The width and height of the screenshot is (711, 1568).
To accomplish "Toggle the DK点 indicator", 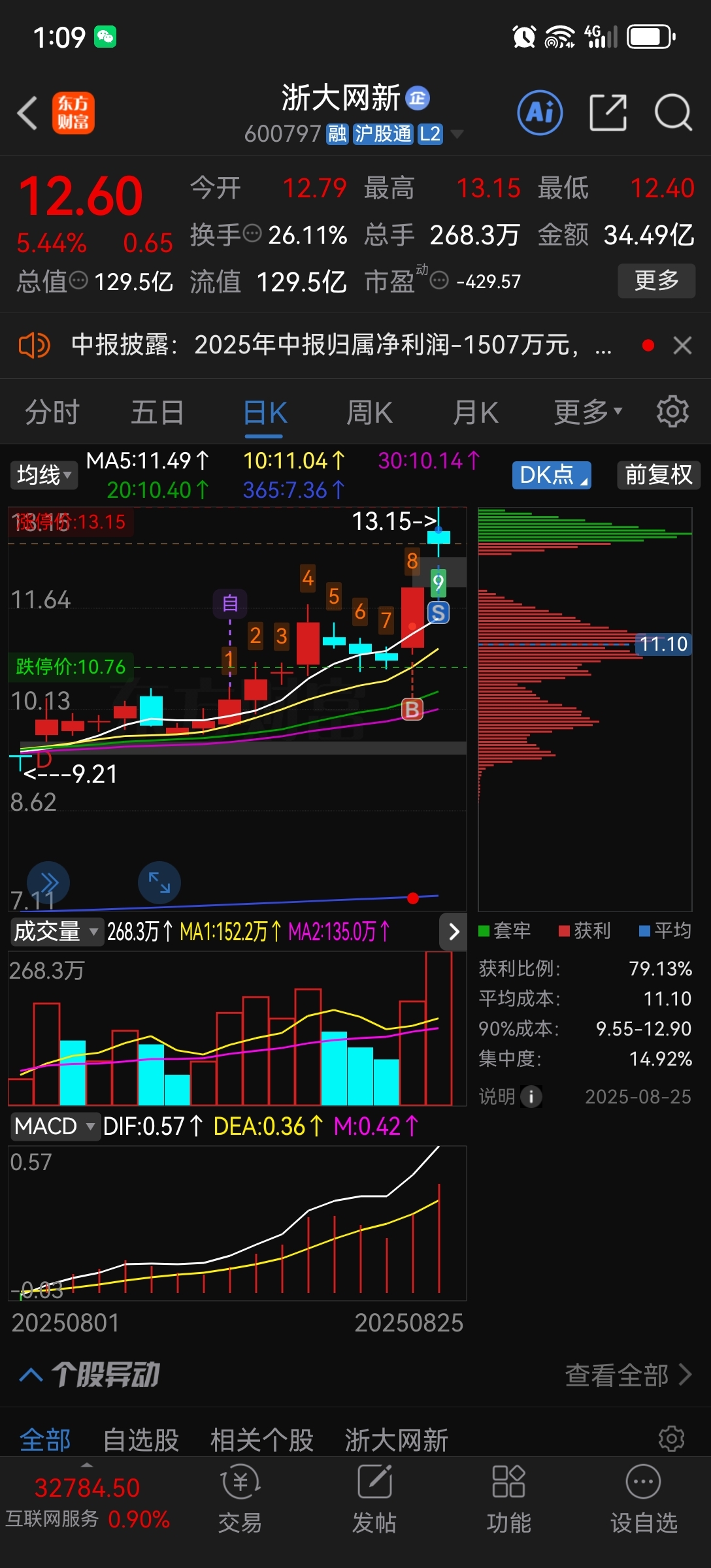I will click(552, 475).
